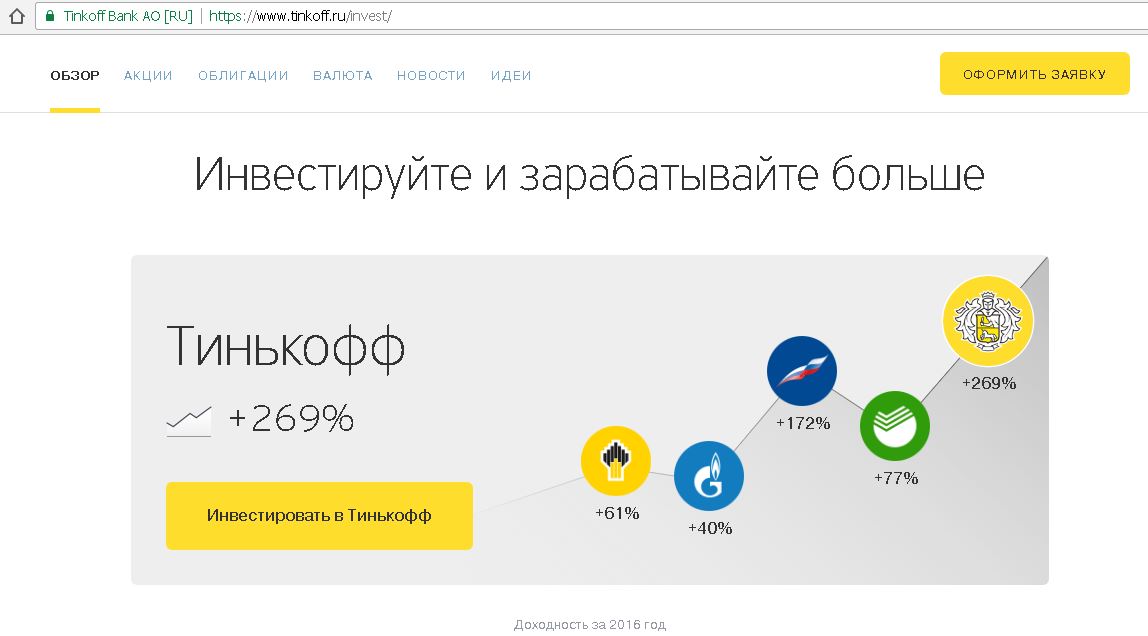The height and width of the screenshot is (636, 1148).
Task: Click the Tinkoff crest logo on chart
Action: pyautogui.click(x=987, y=322)
